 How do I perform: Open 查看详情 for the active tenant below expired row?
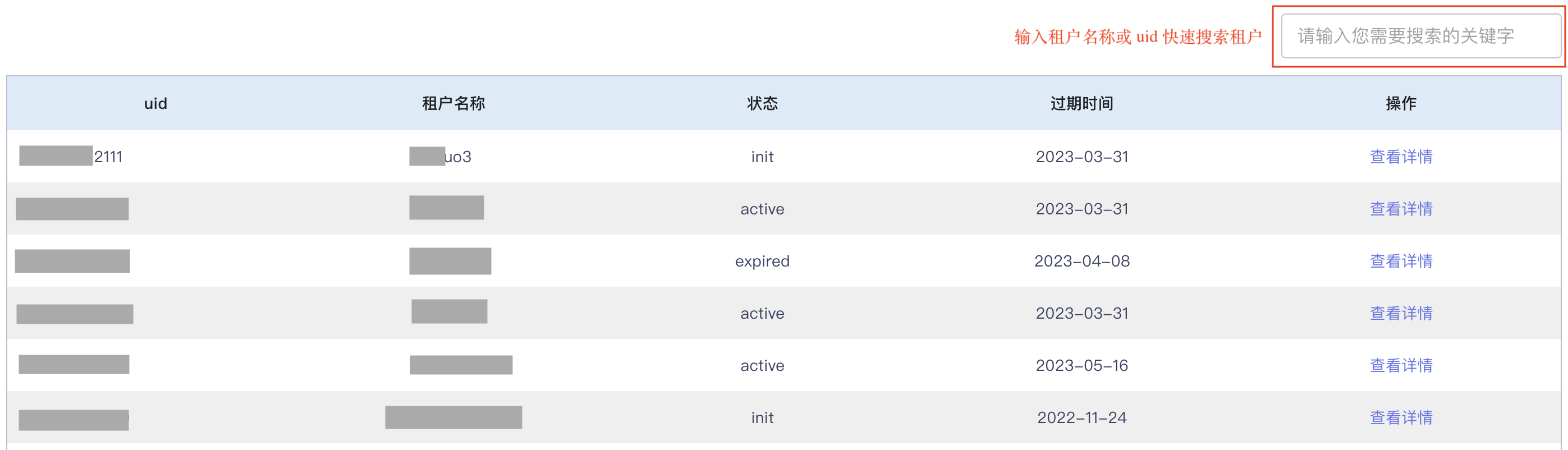click(1401, 314)
